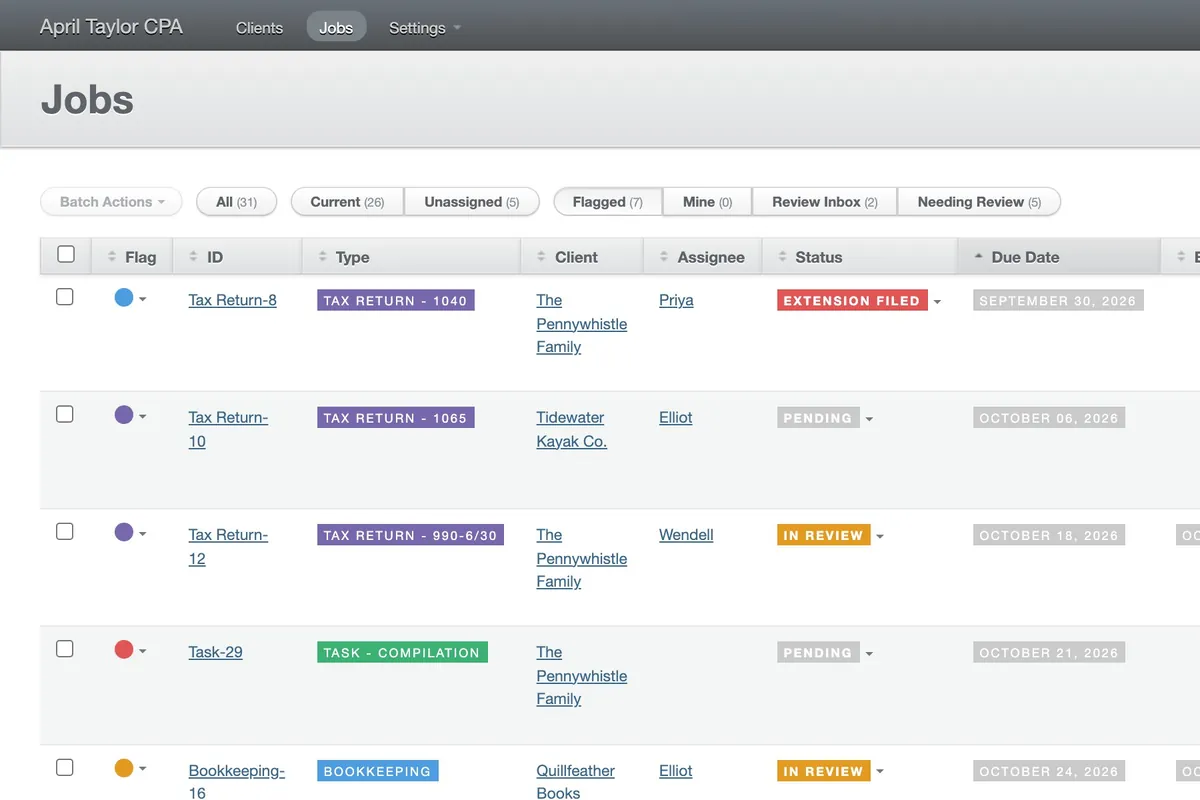Open the Tax Return-12 job link
This screenshot has height=800, width=1200.
pyautogui.click(x=228, y=546)
